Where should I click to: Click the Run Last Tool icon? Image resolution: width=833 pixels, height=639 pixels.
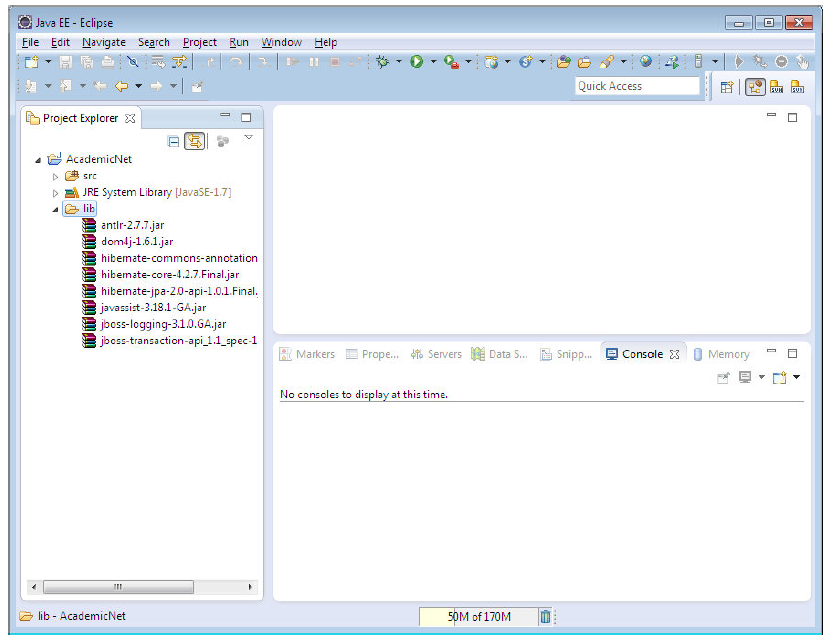pyautogui.click(x=451, y=62)
